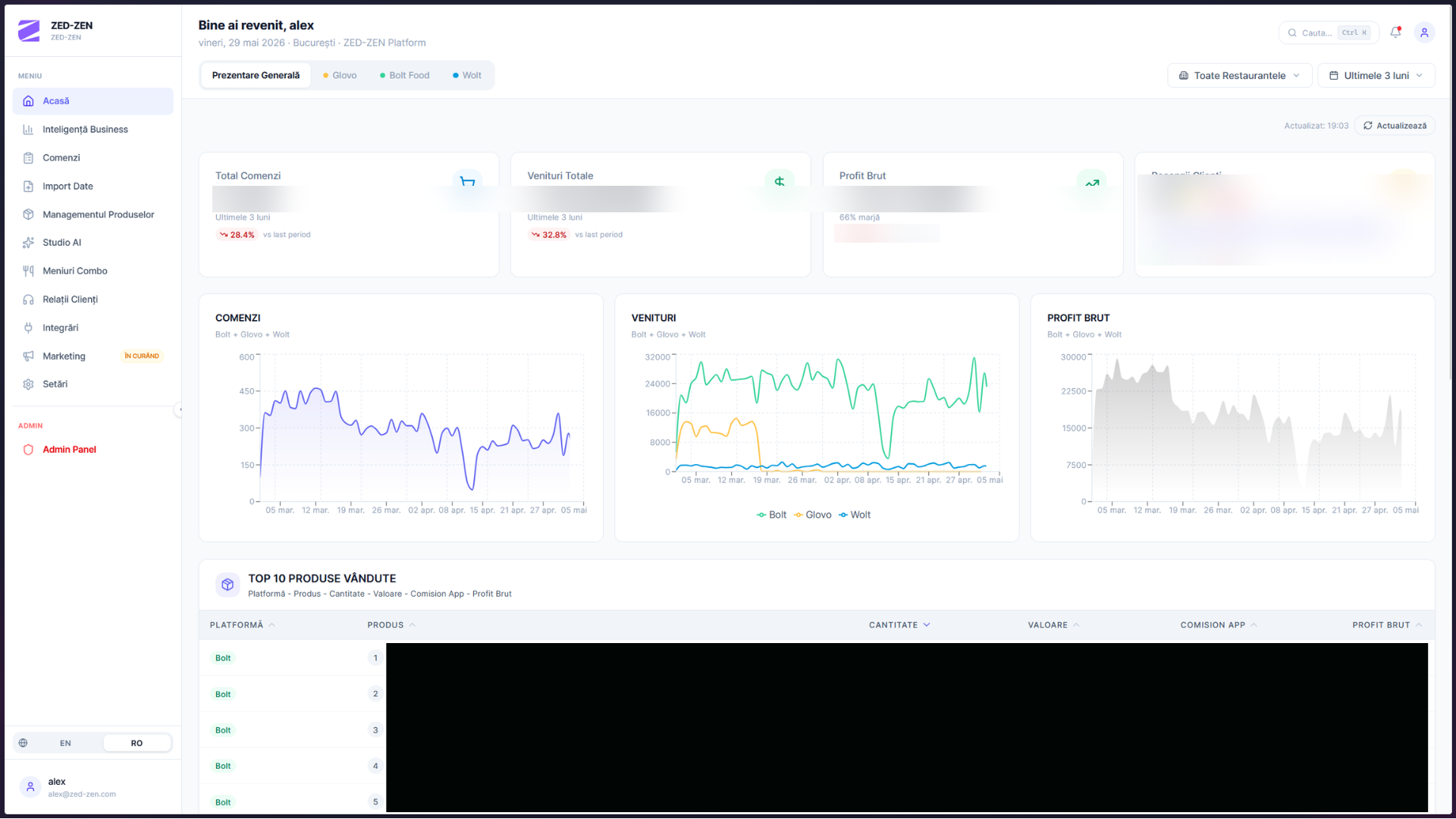
Task: Open Studio AI sparkle icon
Action: point(28,243)
